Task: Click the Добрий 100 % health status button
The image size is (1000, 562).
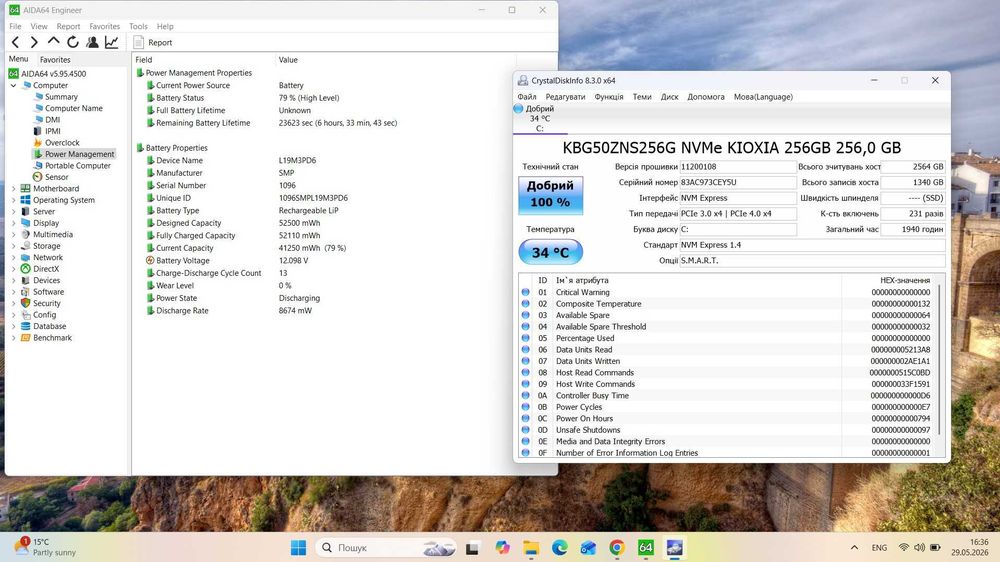Action: pos(550,194)
